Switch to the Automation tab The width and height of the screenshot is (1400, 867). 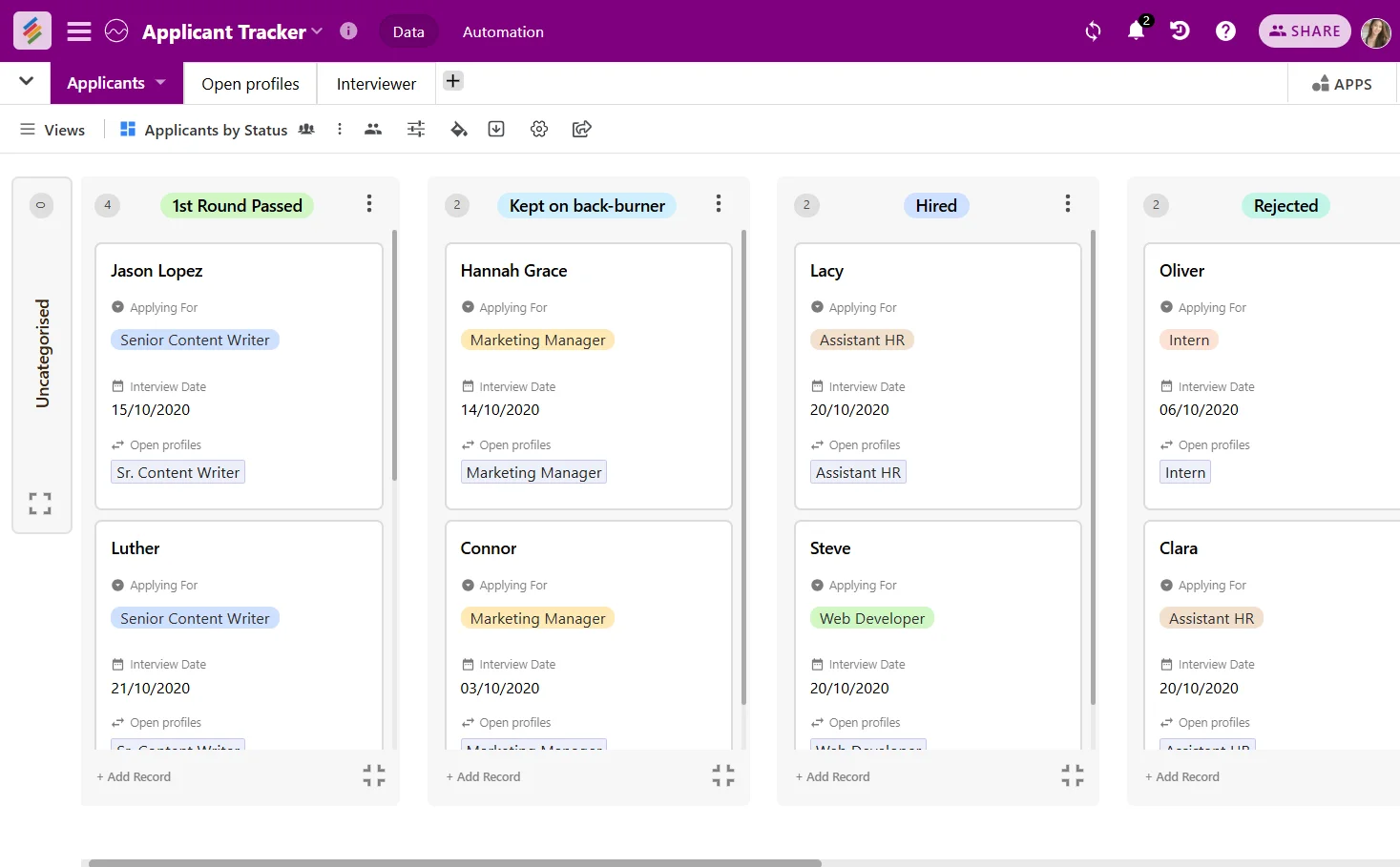(502, 31)
